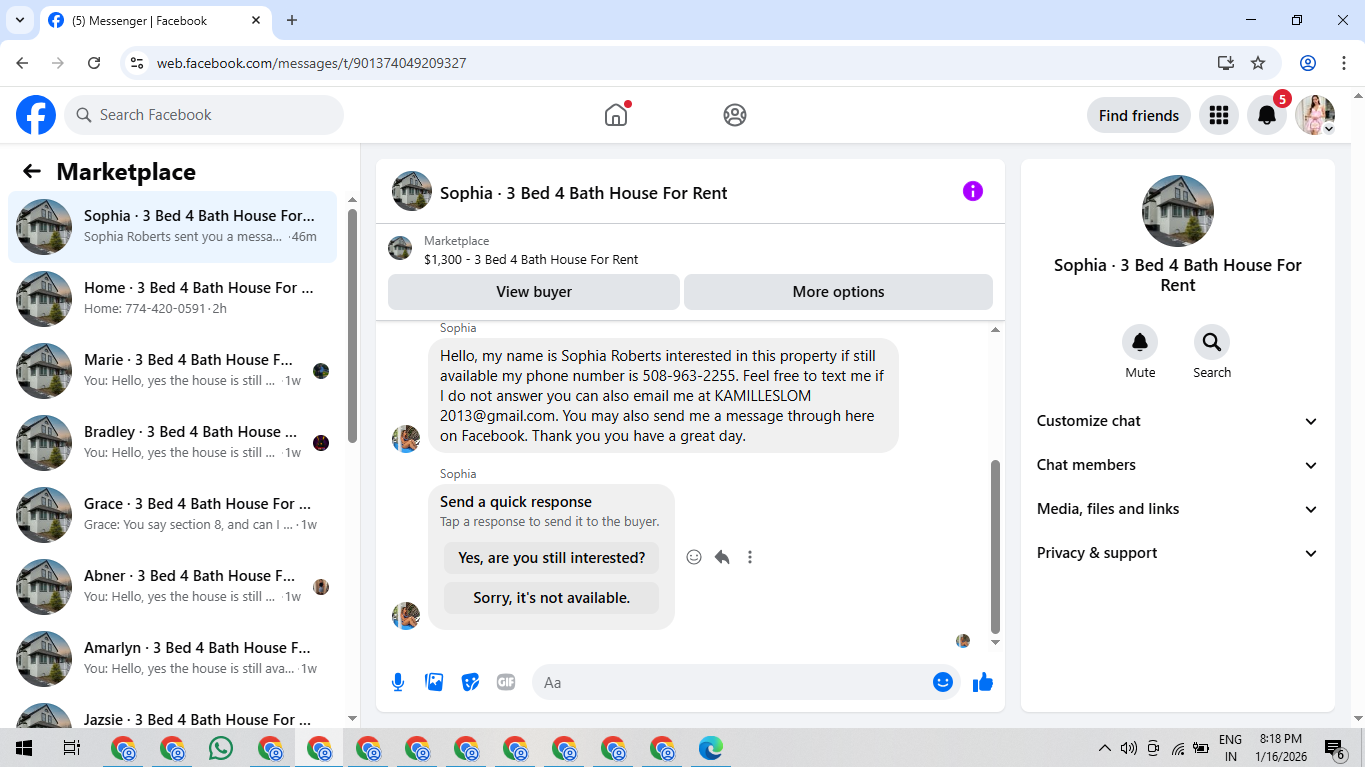Choose a GIF icon

pos(506,682)
